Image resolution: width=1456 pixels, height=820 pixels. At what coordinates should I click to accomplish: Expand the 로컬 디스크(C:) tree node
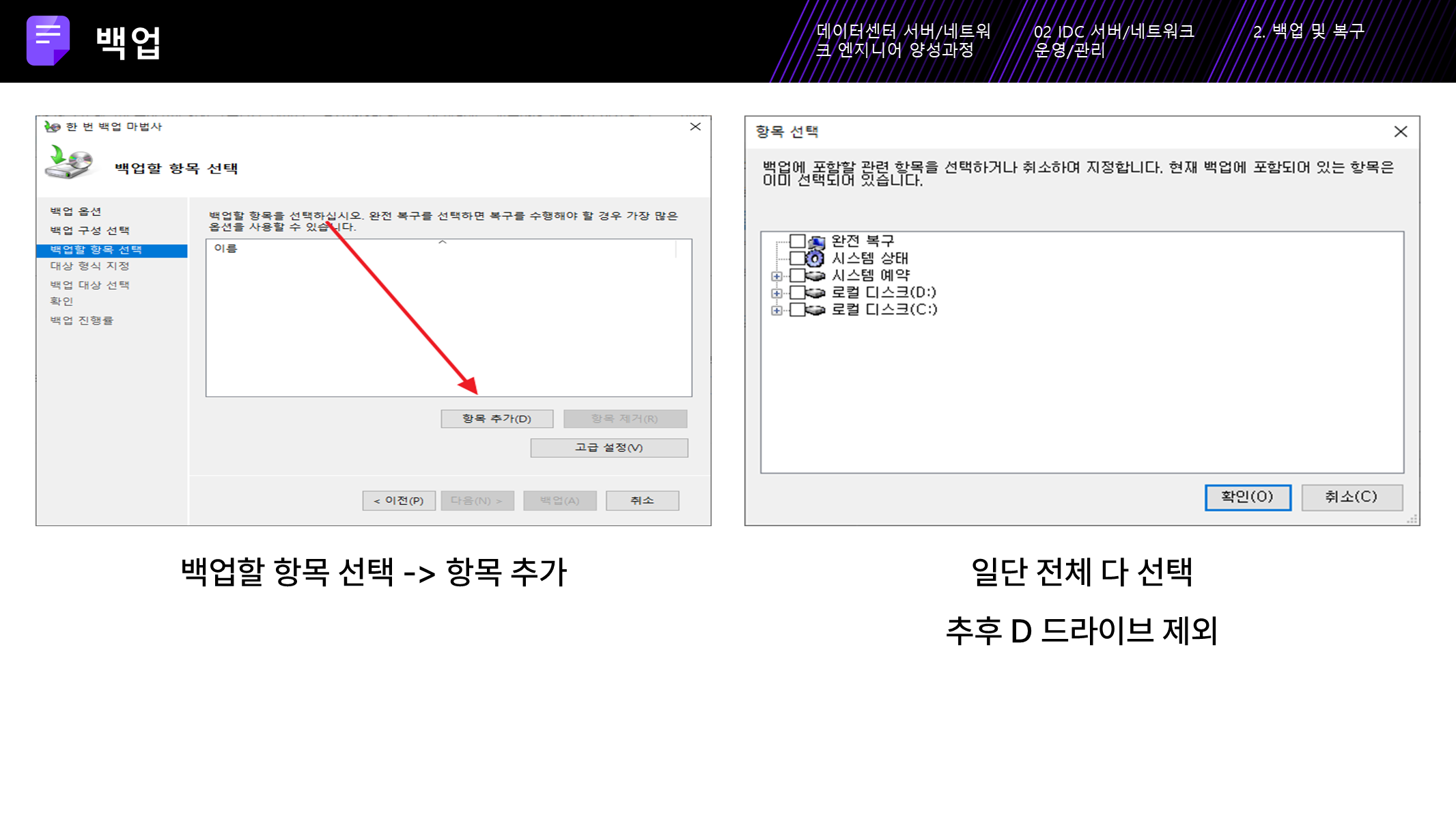click(x=776, y=310)
